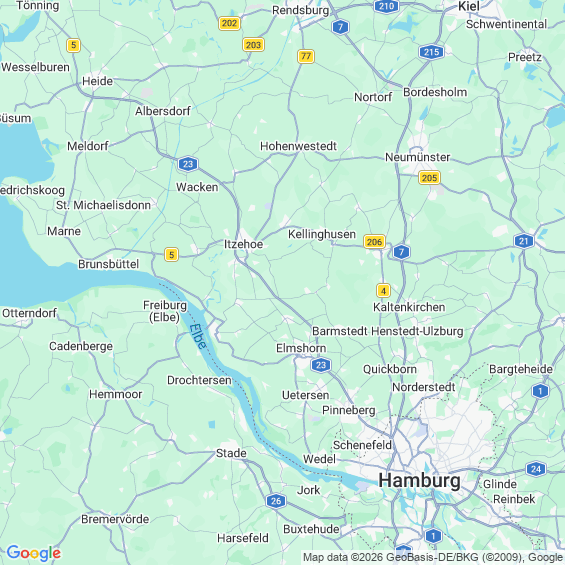Click the A23 highway shield near Elmshorn
The image size is (565, 565).
click(x=321, y=365)
